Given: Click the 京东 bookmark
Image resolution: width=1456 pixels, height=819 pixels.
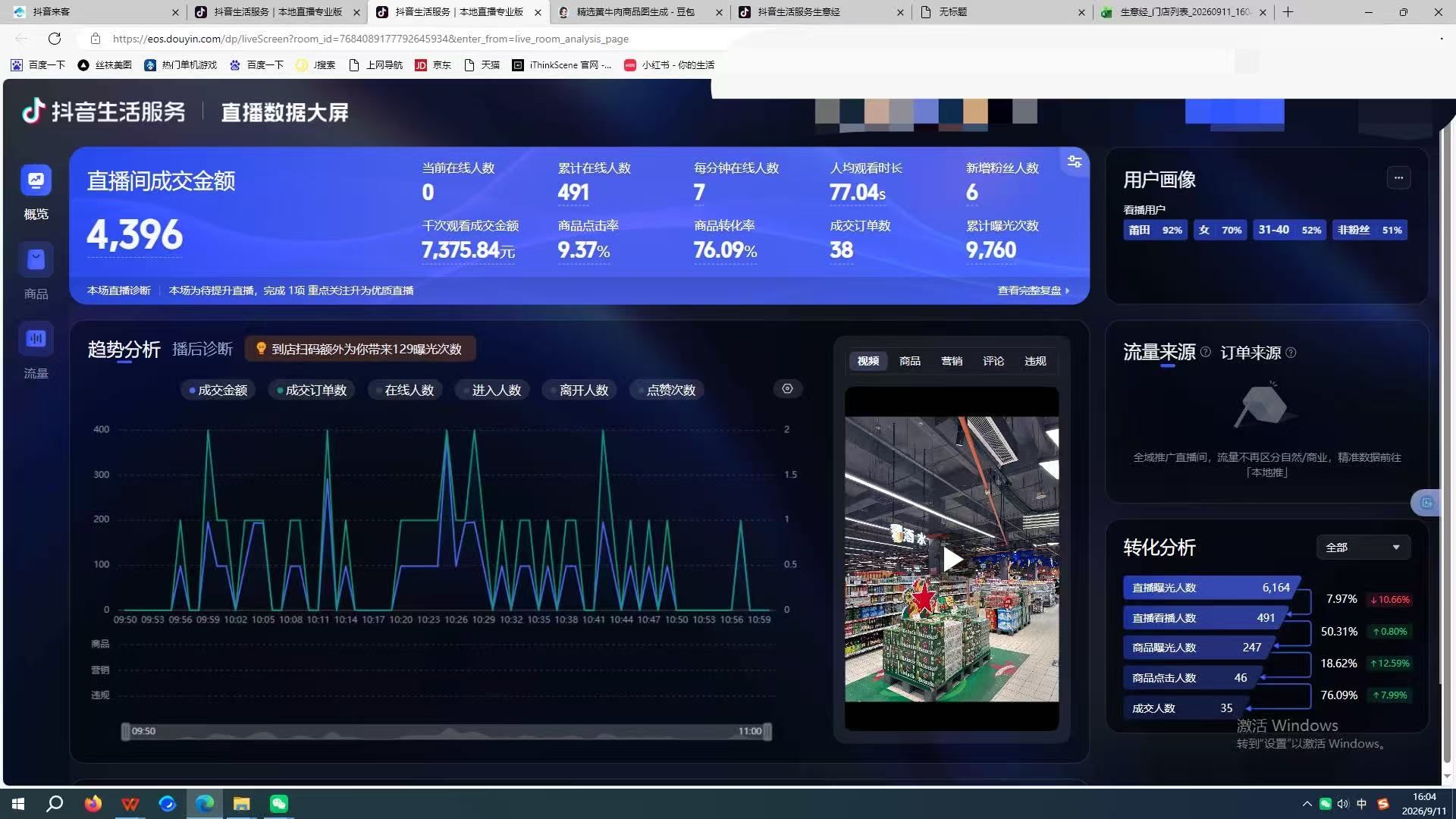Looking at the screenshot, I should point(432,65).
